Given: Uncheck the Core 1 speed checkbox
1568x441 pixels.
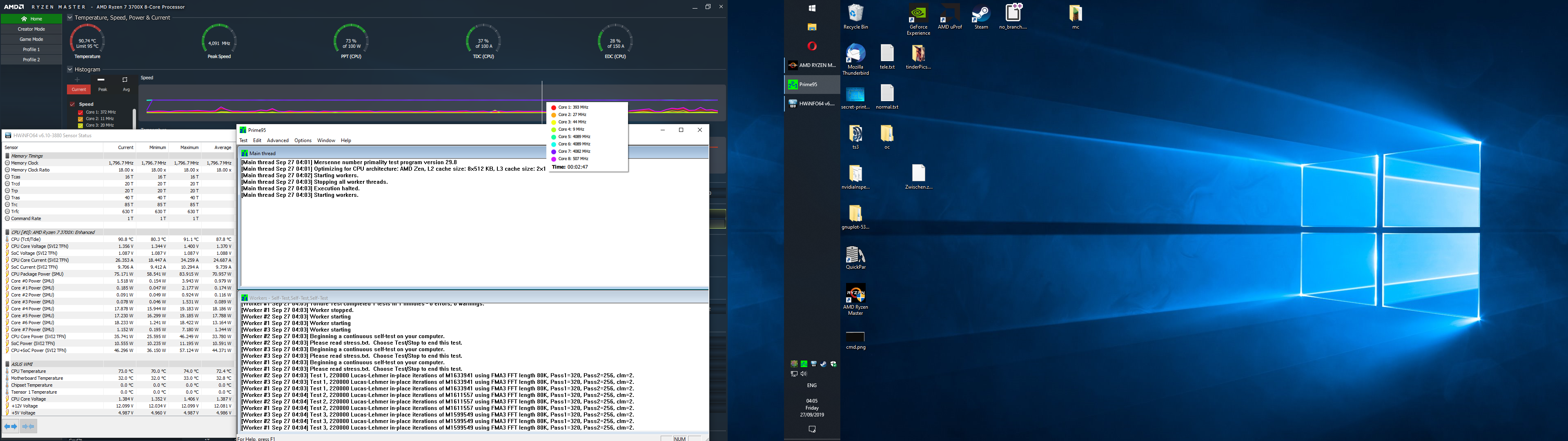Looking at the screenshot, I should (x=80, y=113).
